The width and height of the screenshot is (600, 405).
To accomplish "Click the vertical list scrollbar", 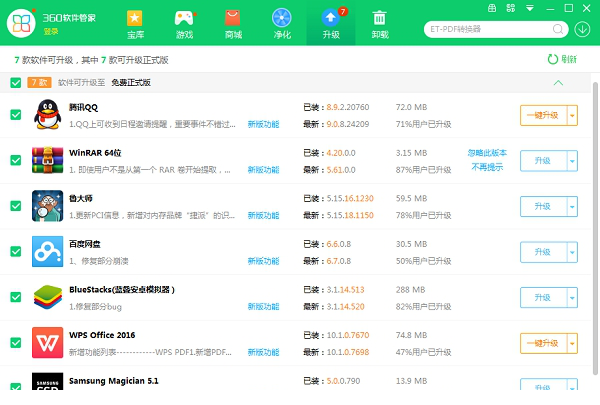I will click(595, 229).
